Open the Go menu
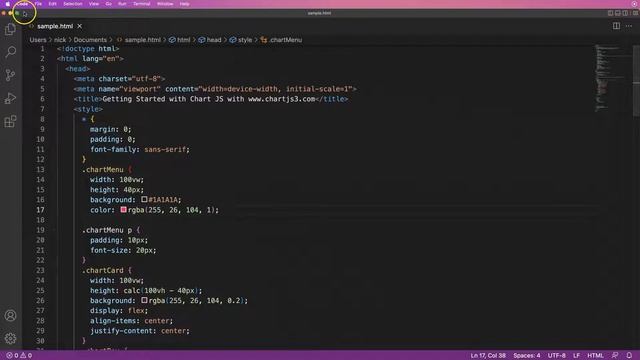The image size is (640, 360). click(x=109, y=4)
